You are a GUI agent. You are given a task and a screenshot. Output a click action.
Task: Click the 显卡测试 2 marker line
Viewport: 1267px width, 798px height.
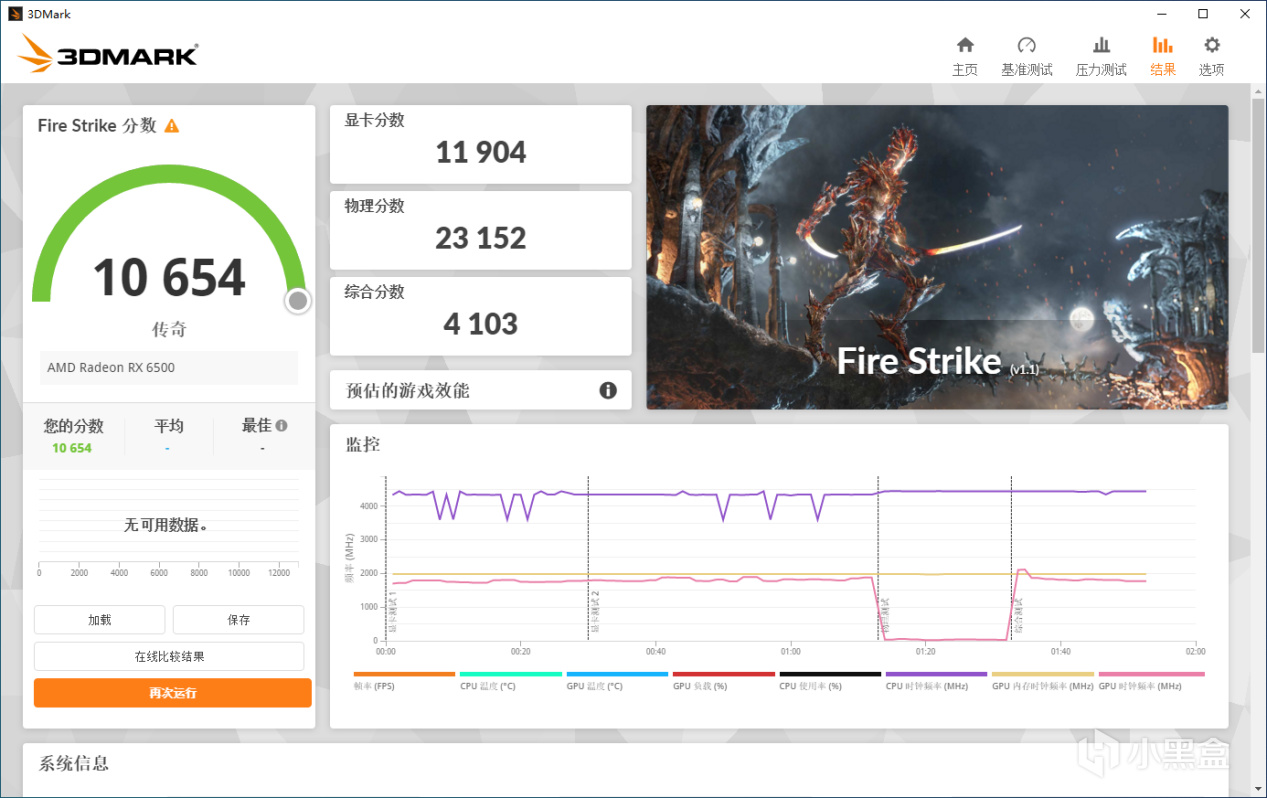click(588, 558)
